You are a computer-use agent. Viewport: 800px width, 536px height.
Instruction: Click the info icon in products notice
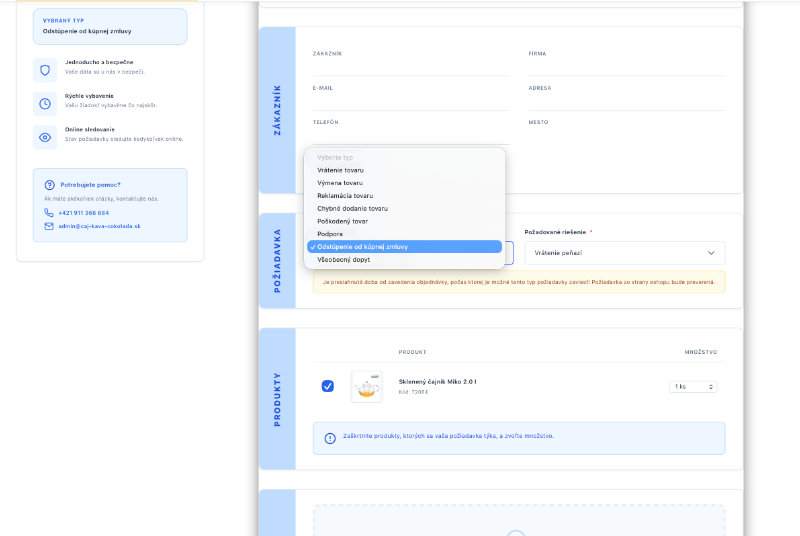(x=330, y=438)
